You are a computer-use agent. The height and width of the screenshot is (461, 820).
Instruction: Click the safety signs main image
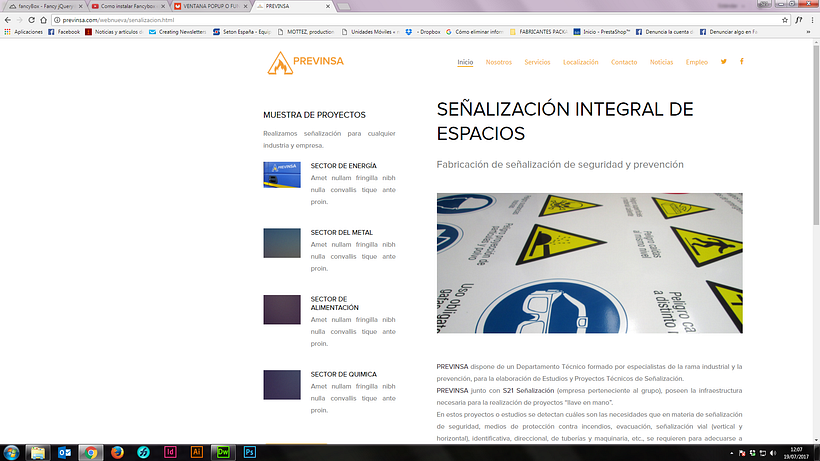click(x=589, y=263)
